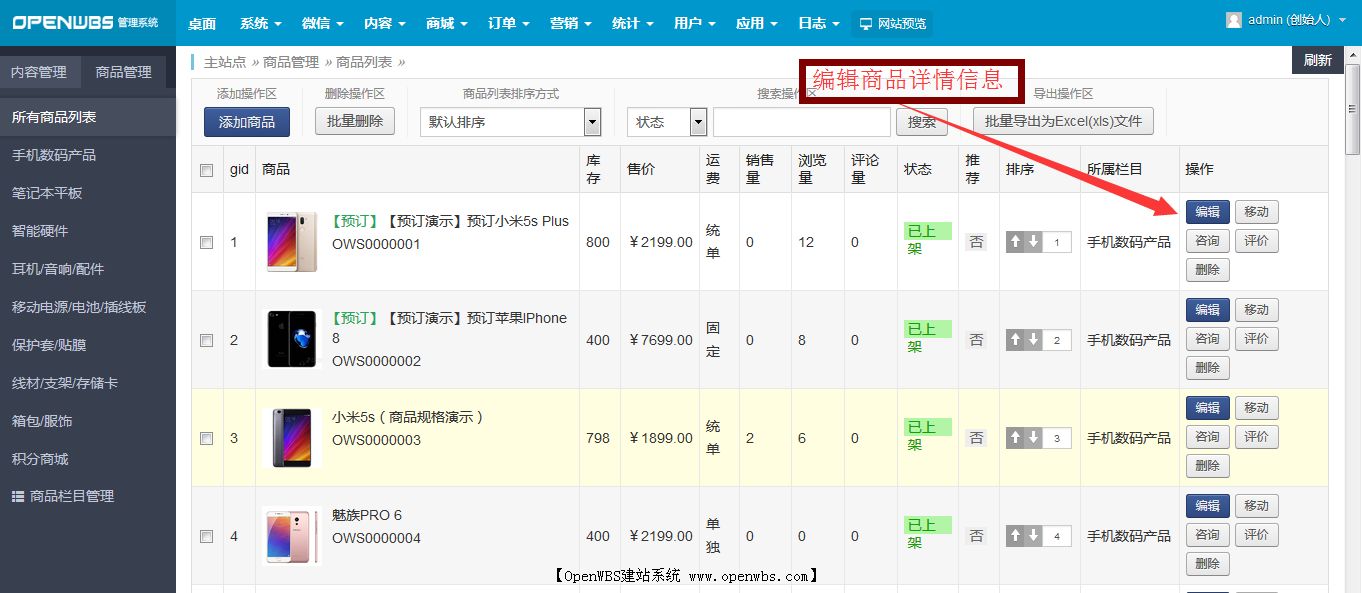The height and width of the screenshot is (593, 1362).
Task: Click the search input field
Action: (x=800, y=121)
